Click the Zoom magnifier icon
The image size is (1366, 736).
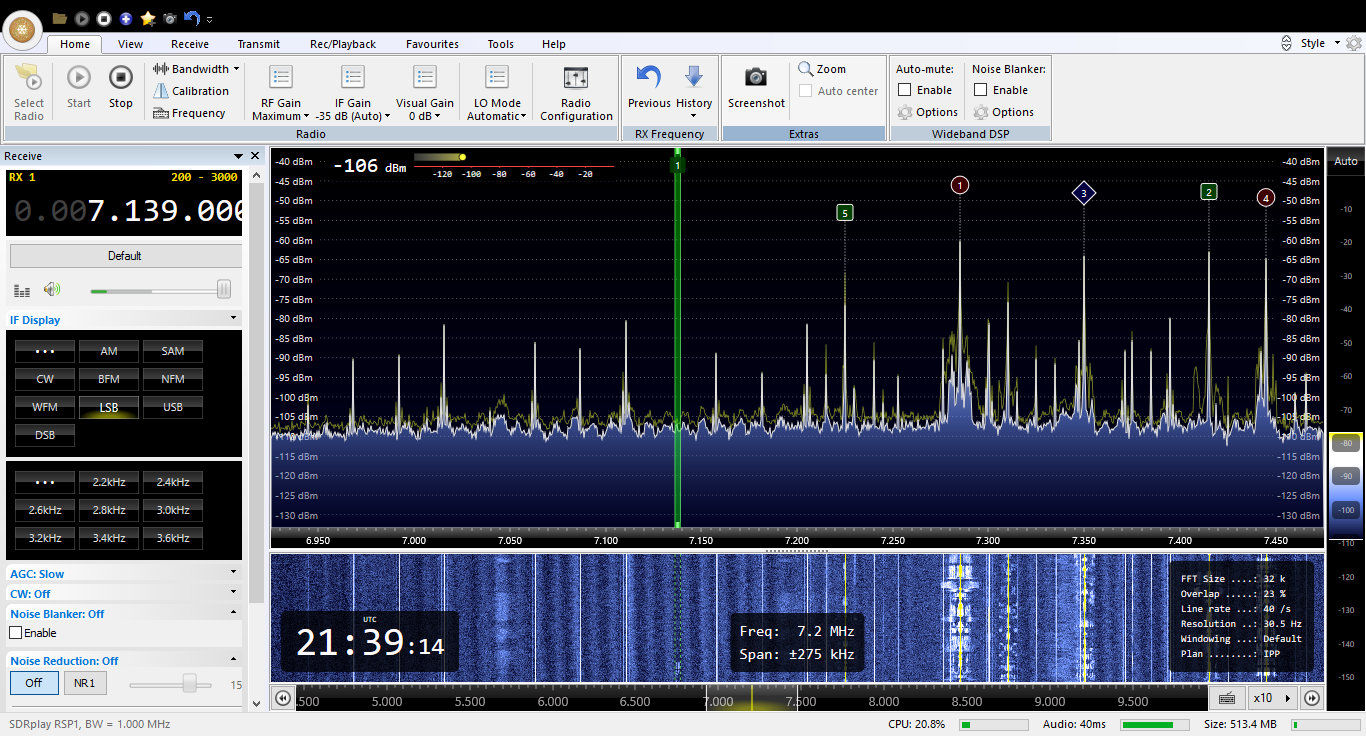click(806, 69)
